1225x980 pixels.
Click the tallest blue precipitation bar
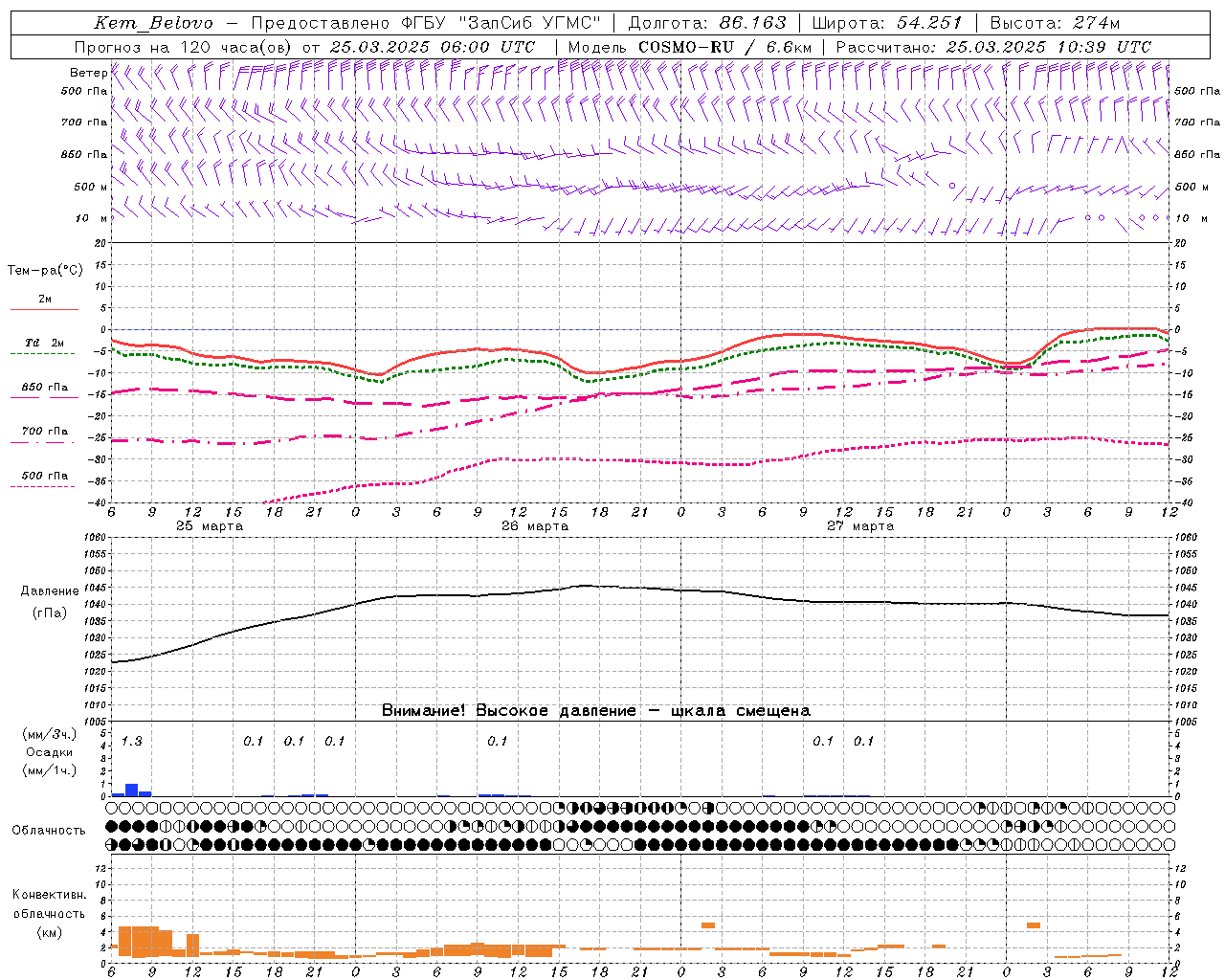132,790
